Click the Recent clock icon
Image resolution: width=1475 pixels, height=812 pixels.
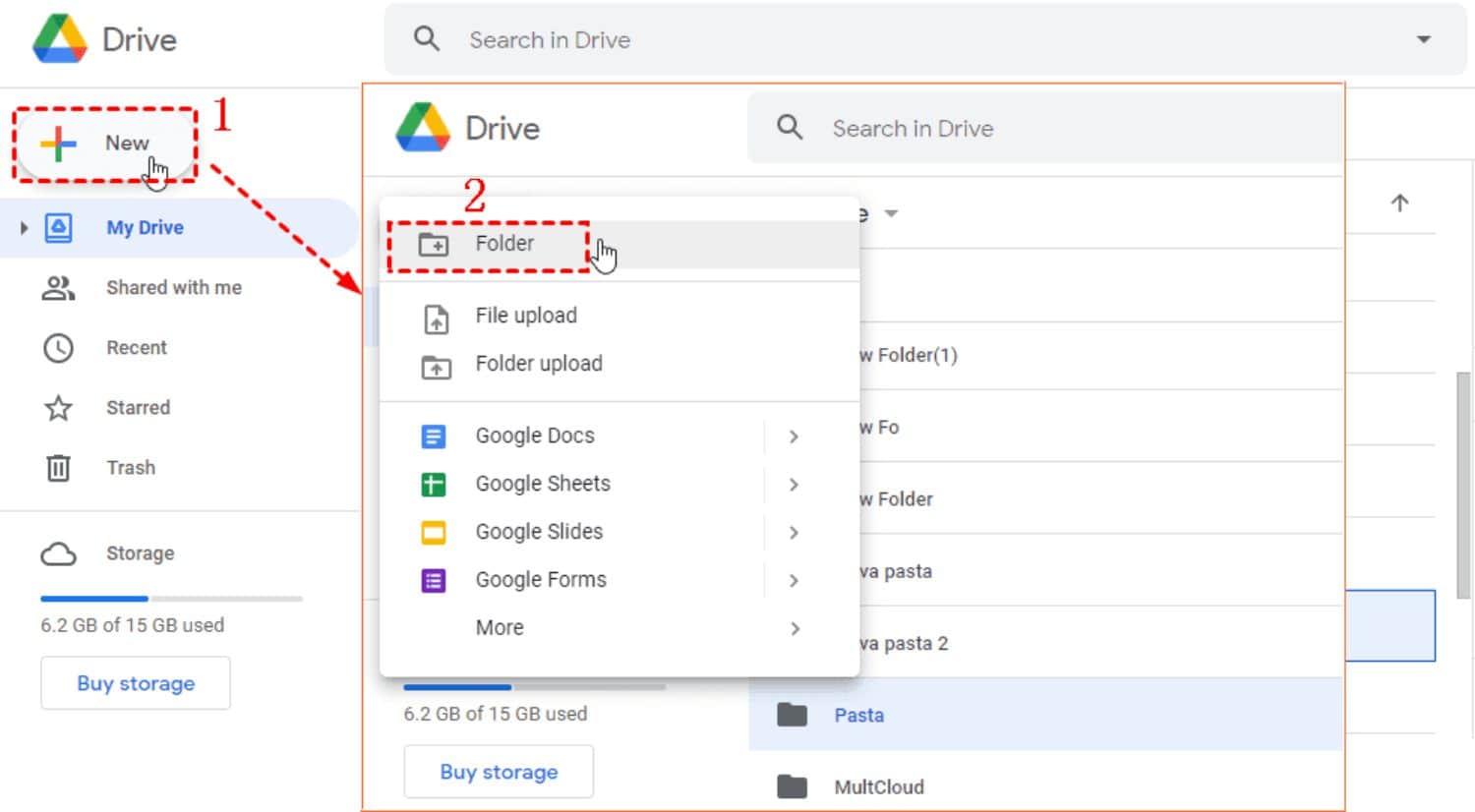58,348
